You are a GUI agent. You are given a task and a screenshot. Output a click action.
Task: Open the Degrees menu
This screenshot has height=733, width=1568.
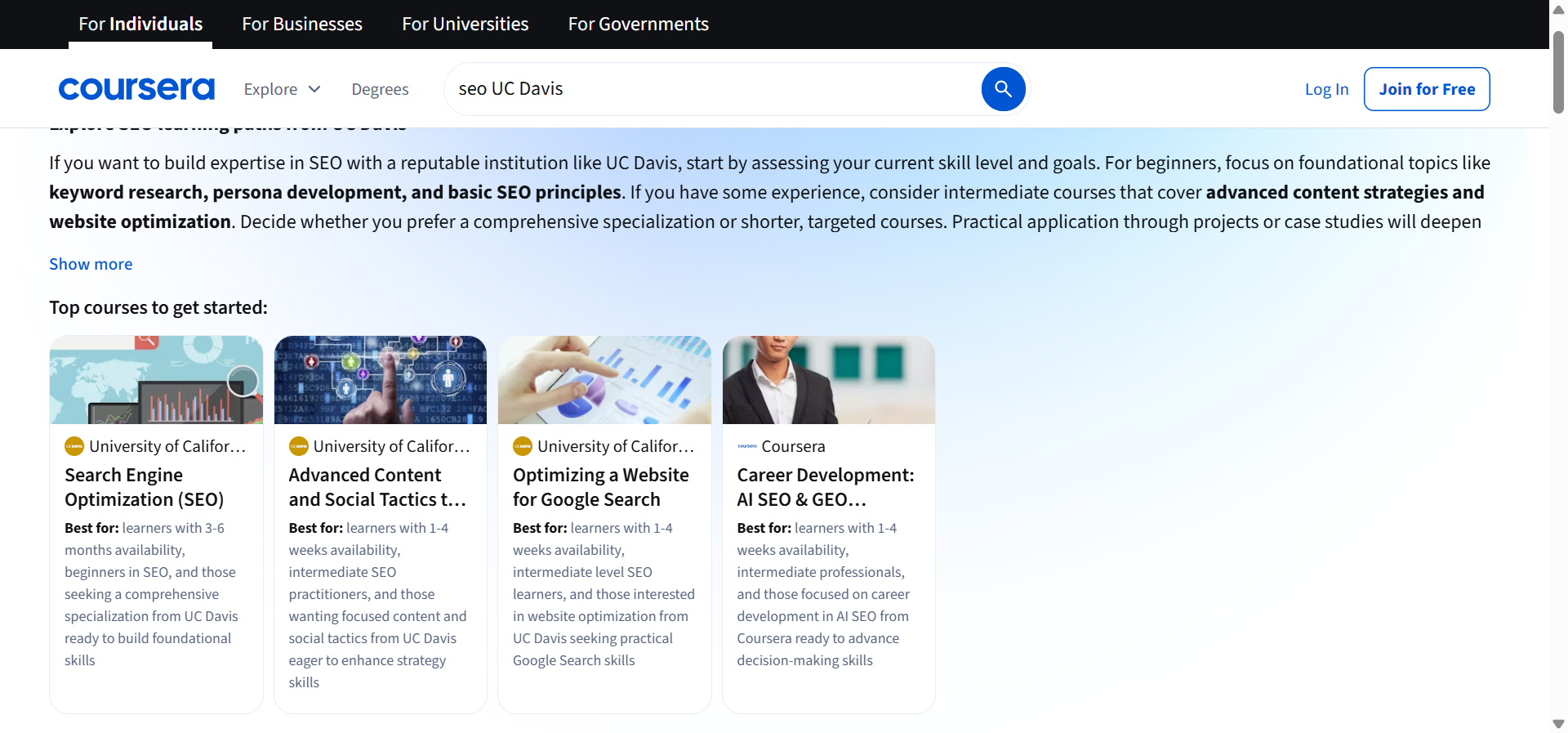point(380,88)
